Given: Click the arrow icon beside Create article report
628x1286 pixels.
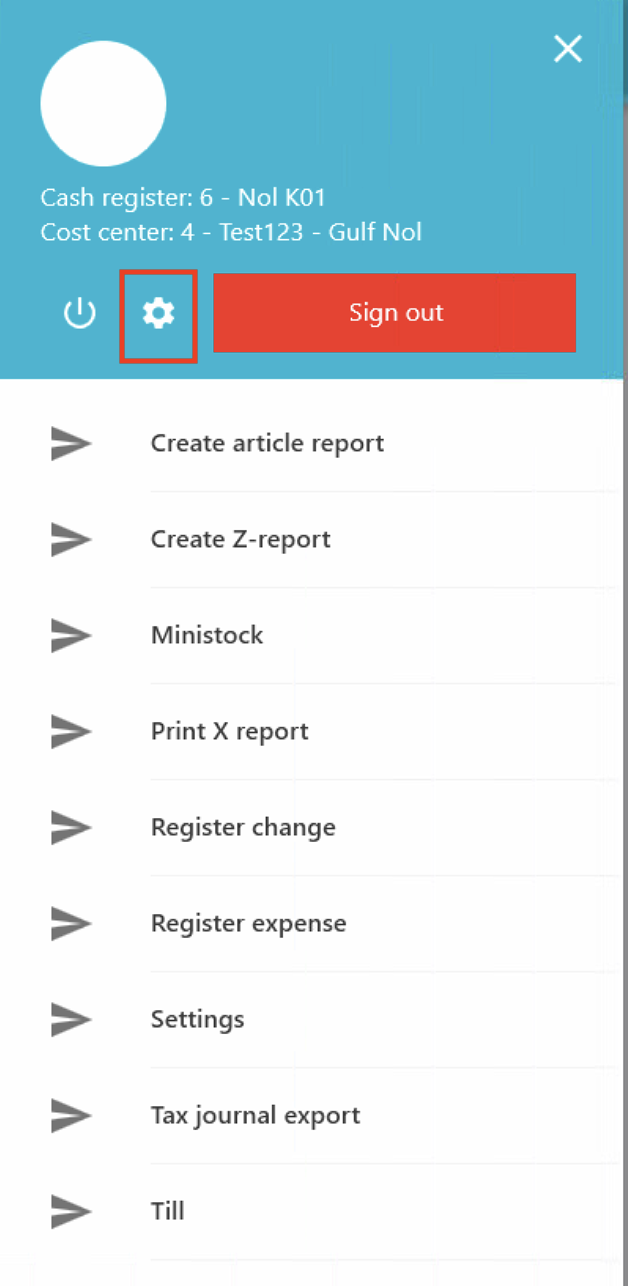Looking at the screenshot, I should click(71, 443).
